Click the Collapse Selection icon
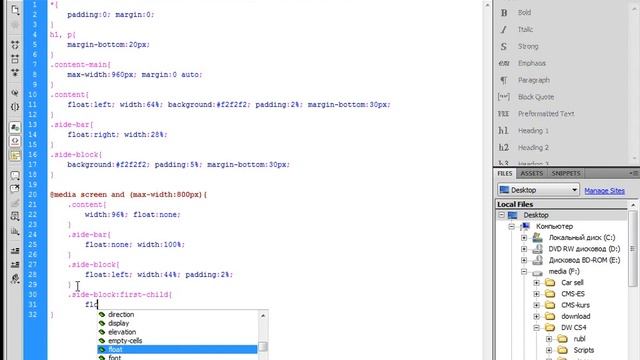640x360 pixels. point(15,59)
